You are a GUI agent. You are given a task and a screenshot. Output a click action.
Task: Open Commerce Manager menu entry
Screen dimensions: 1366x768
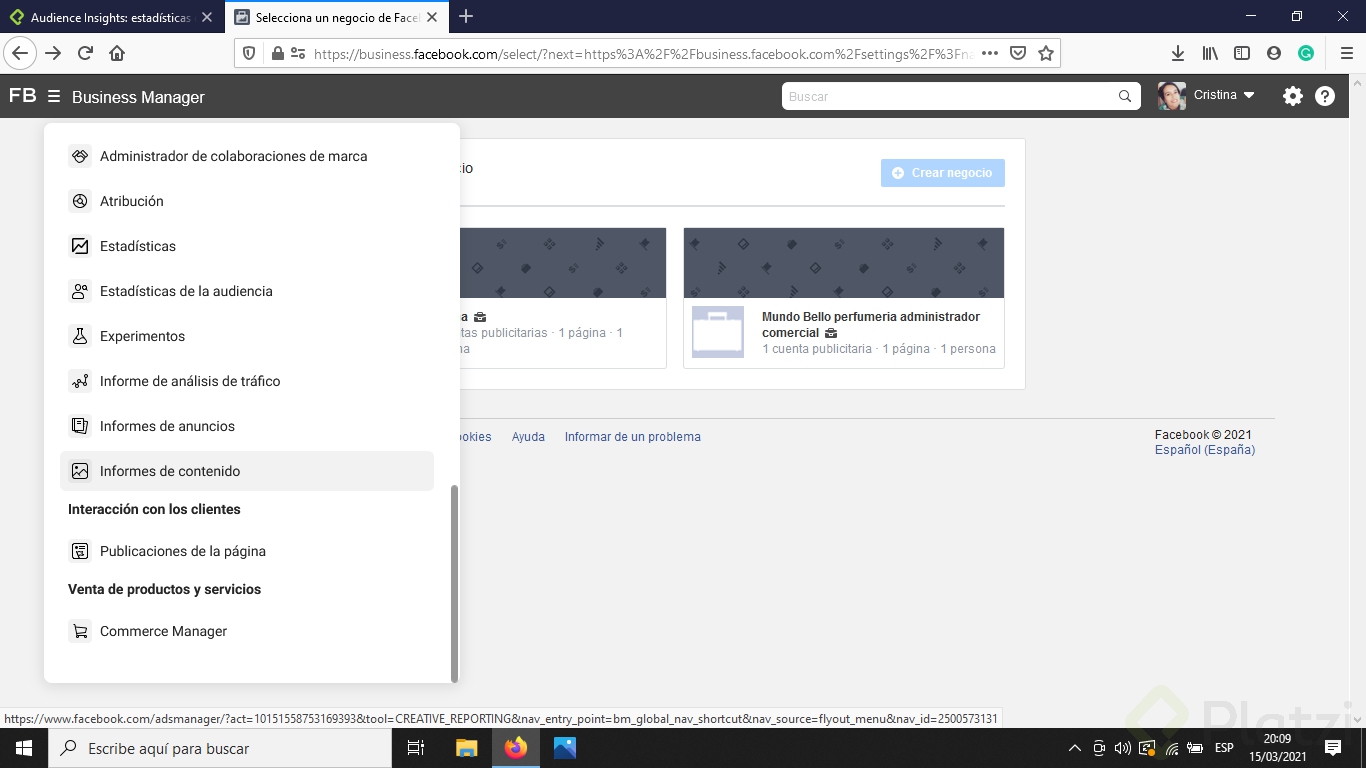tap(247, 631)
